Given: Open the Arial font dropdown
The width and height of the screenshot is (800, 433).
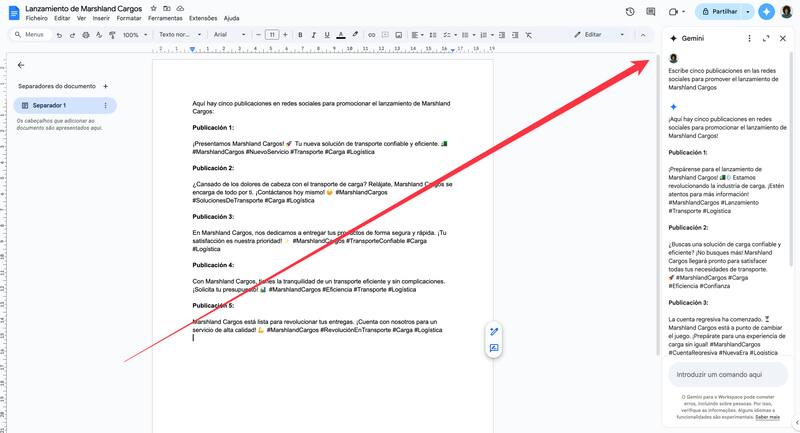Looking at the screenshot, I should tap(229, 34).
